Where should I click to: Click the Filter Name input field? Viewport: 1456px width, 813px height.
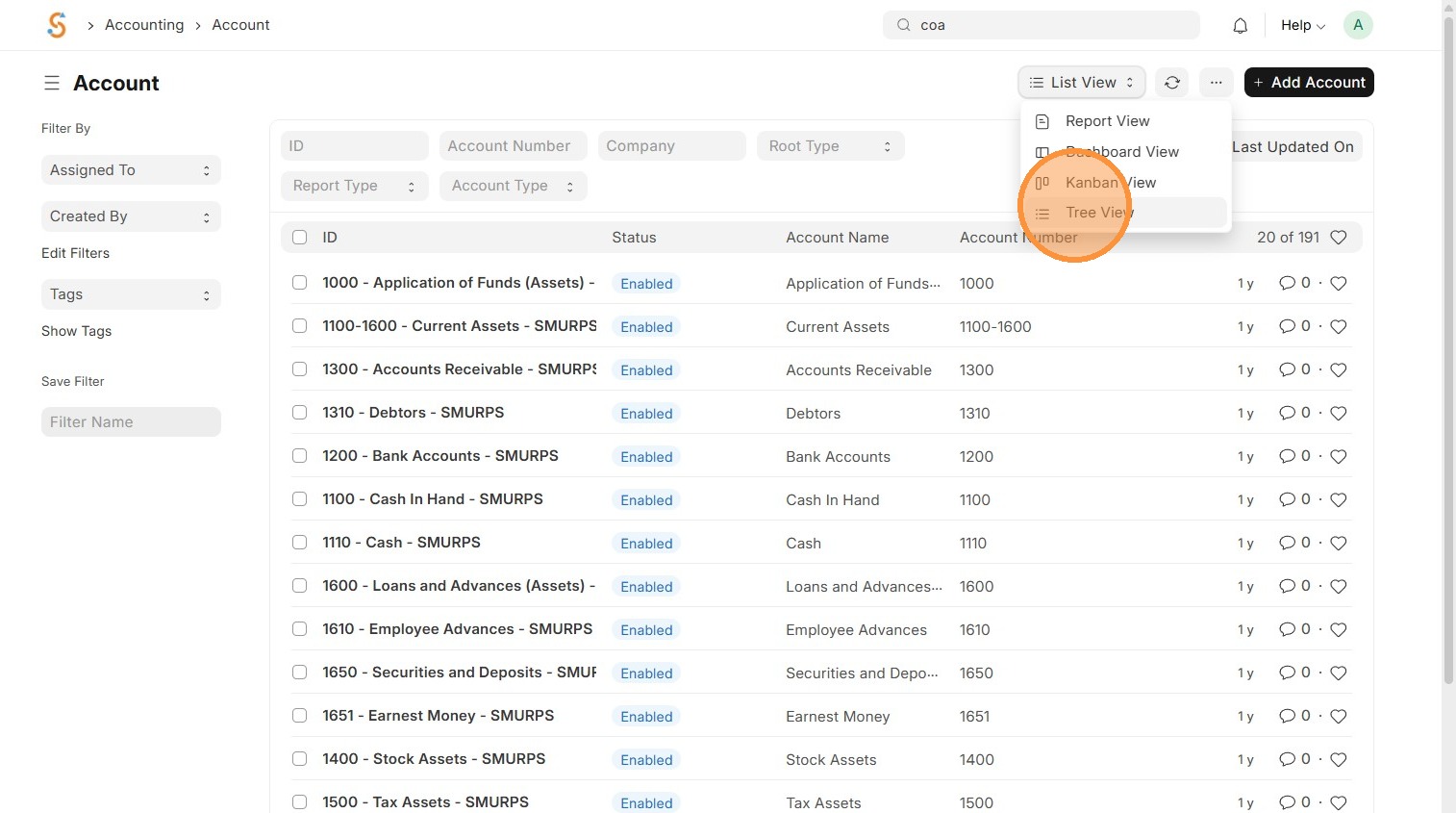[131, 422]
